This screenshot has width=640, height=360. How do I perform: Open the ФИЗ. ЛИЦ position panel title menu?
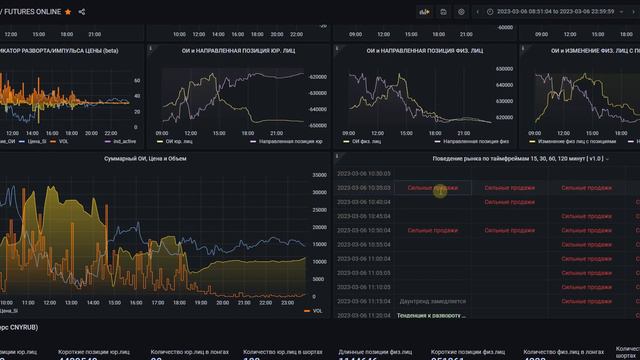pyautogui.click(x=424, y=51)
